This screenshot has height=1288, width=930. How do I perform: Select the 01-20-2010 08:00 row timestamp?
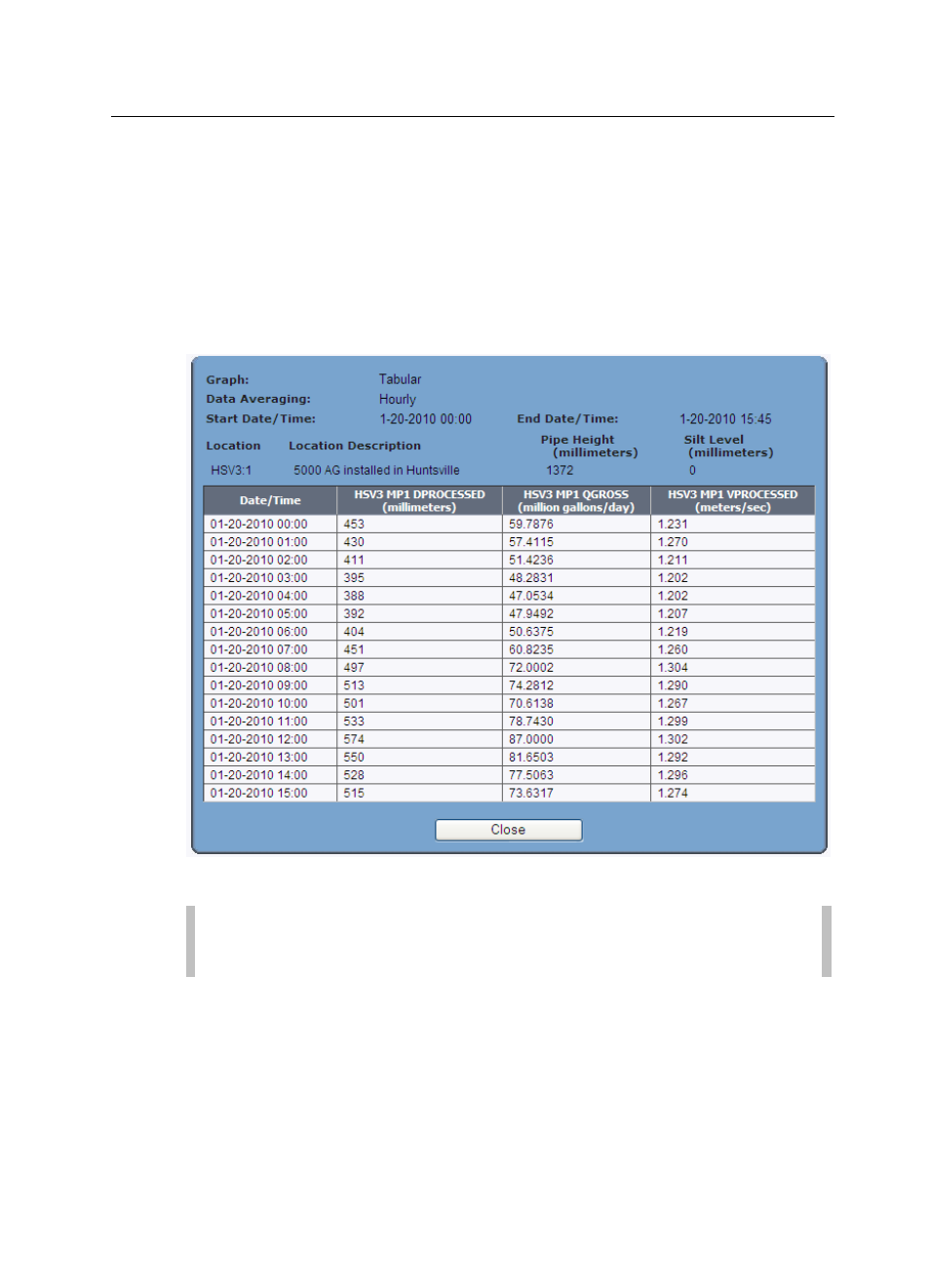pyautogui.click(x=258, y=668)
